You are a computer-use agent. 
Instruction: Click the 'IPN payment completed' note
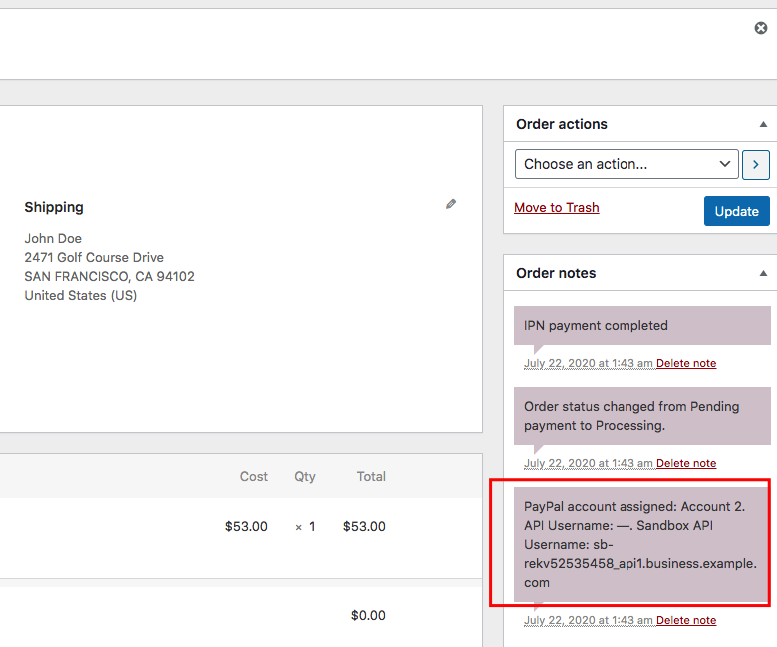(595, 325)
